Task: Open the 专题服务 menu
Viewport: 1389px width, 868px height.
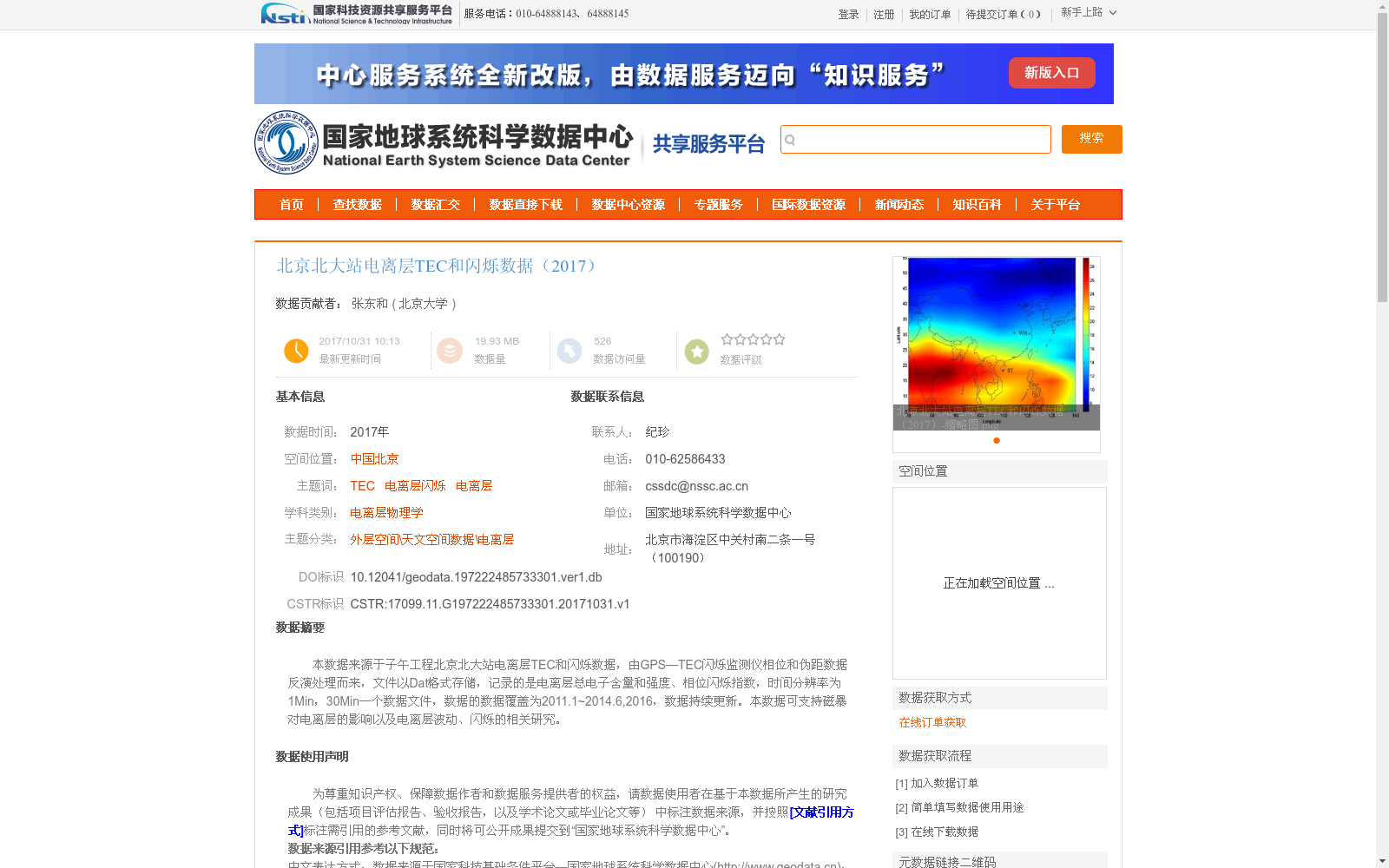Action: click(x=719, y=205)
